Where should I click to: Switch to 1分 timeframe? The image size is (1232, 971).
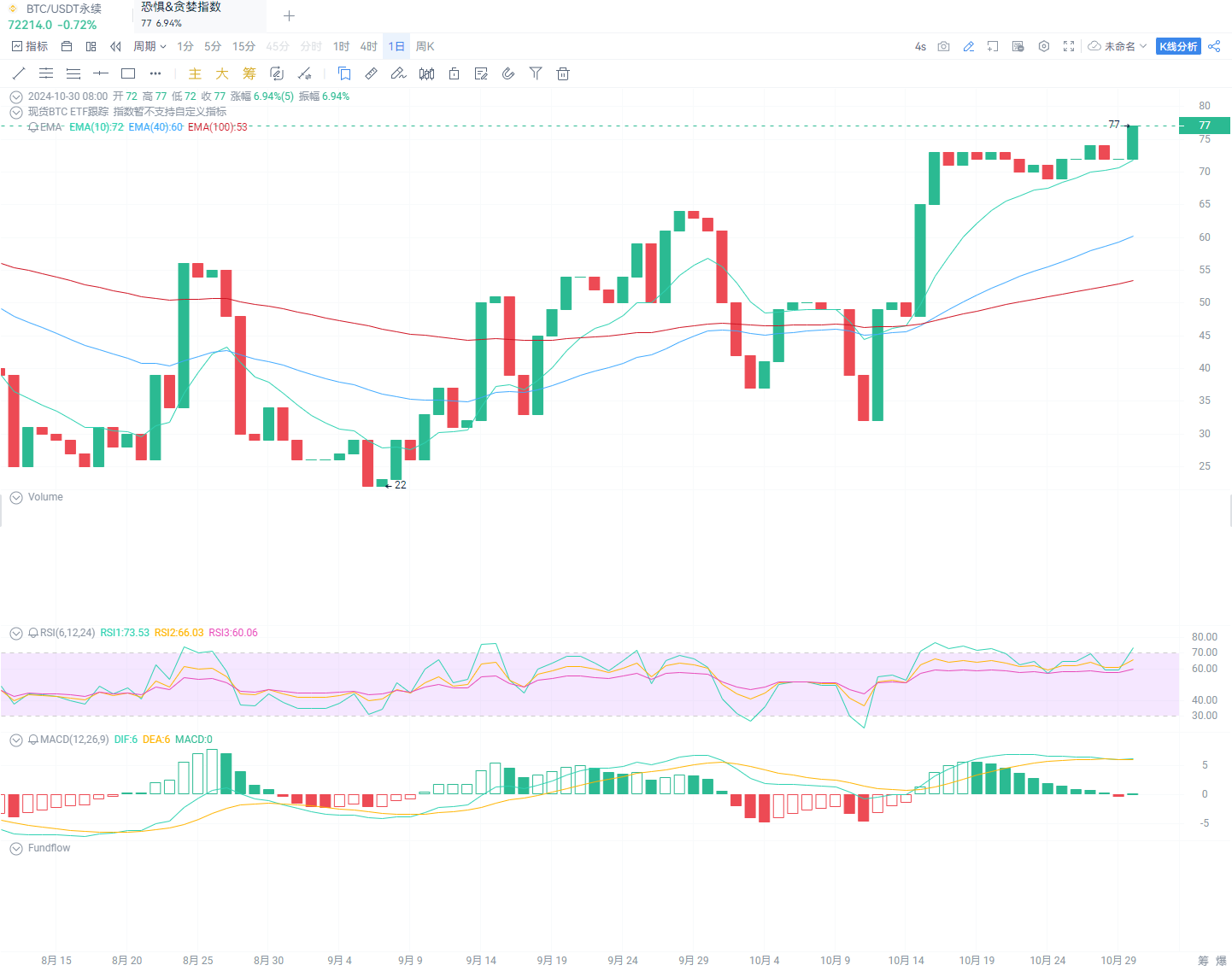click(185, 46)
